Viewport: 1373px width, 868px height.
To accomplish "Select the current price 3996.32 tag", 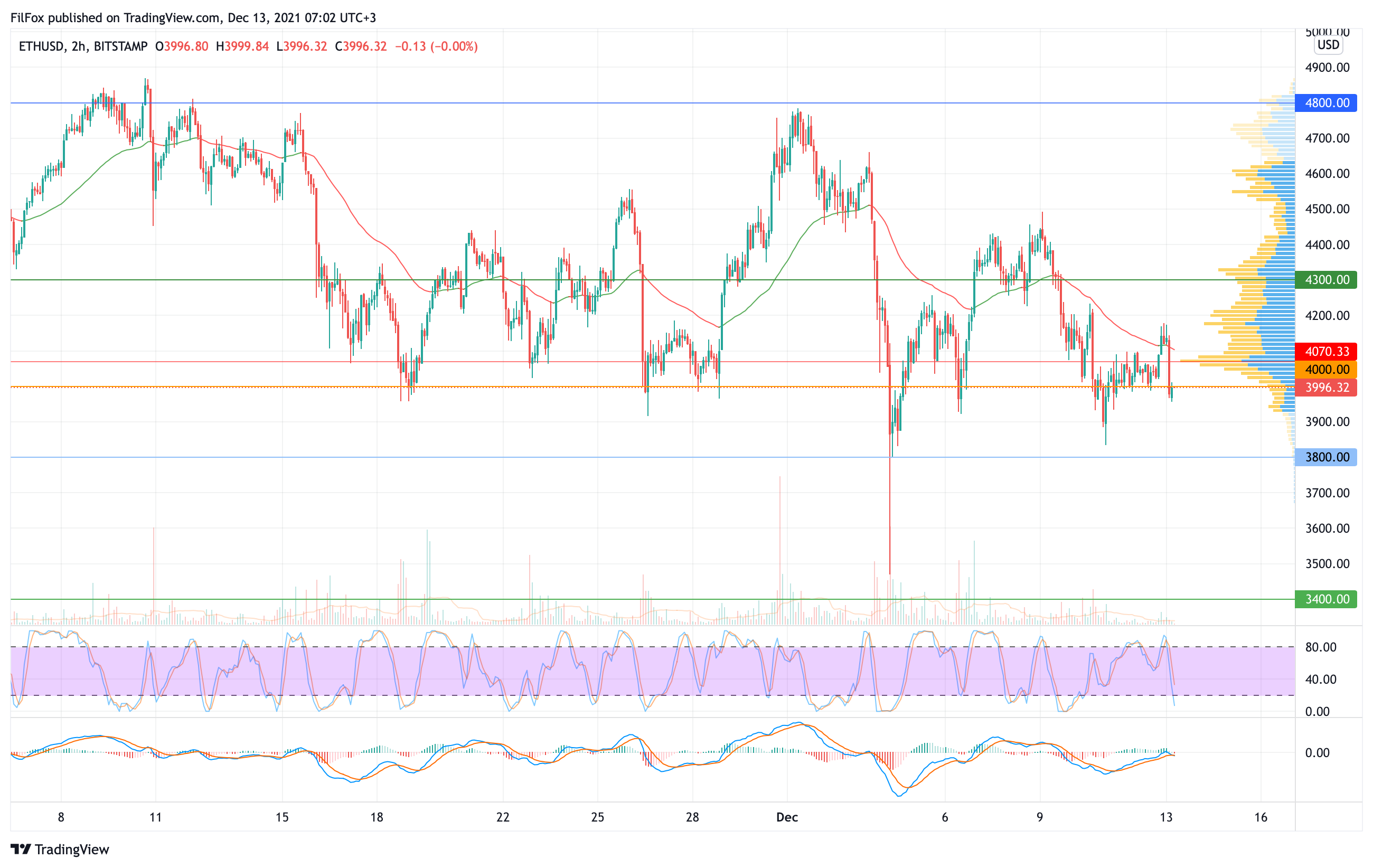I will (1325, 388).
